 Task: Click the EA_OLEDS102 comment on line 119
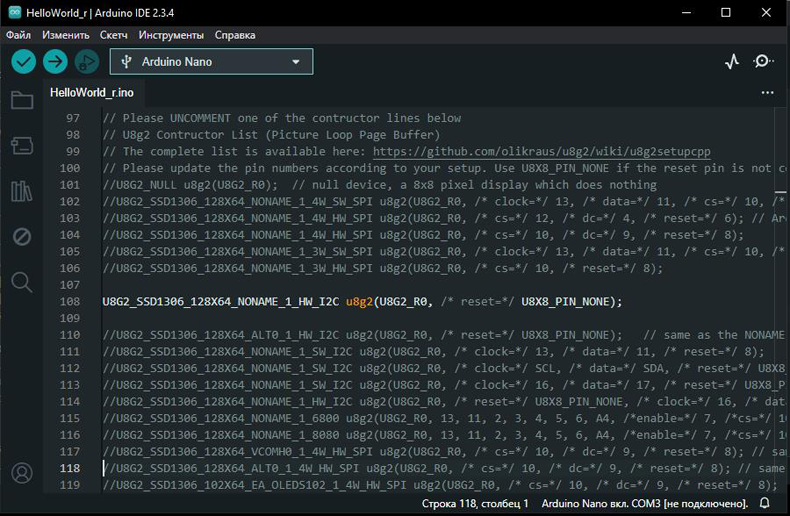point(440,485)
